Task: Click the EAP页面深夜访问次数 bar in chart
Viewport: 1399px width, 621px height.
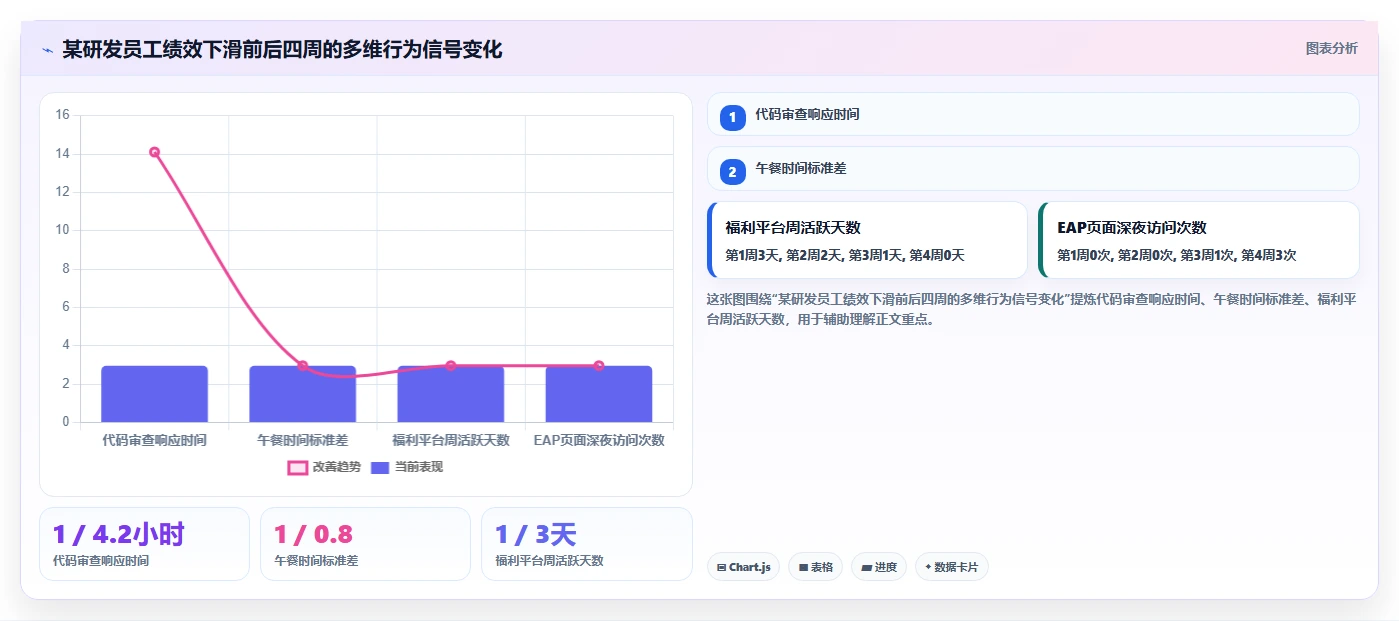Action: click(599, 394)
